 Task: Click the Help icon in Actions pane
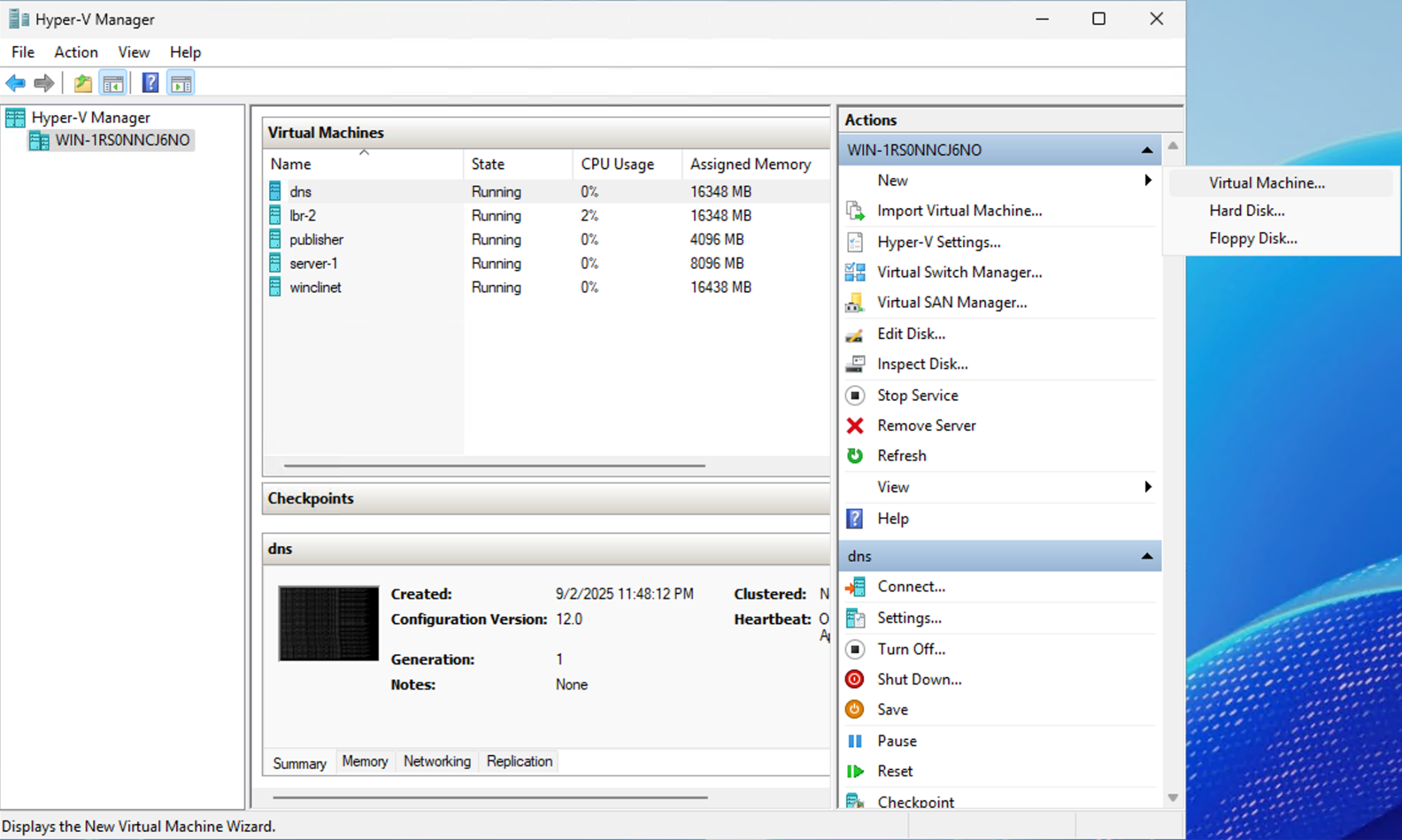pos(855,518)
